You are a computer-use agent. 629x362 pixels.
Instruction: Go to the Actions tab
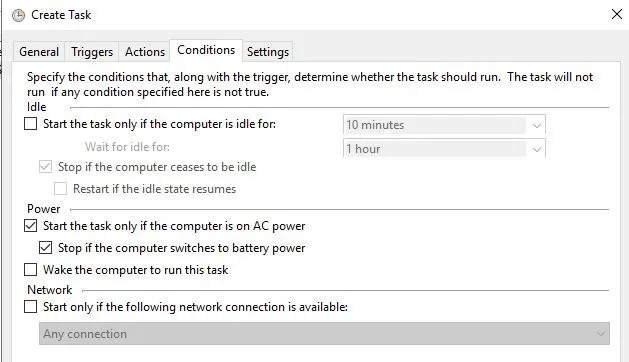[145, 52]
